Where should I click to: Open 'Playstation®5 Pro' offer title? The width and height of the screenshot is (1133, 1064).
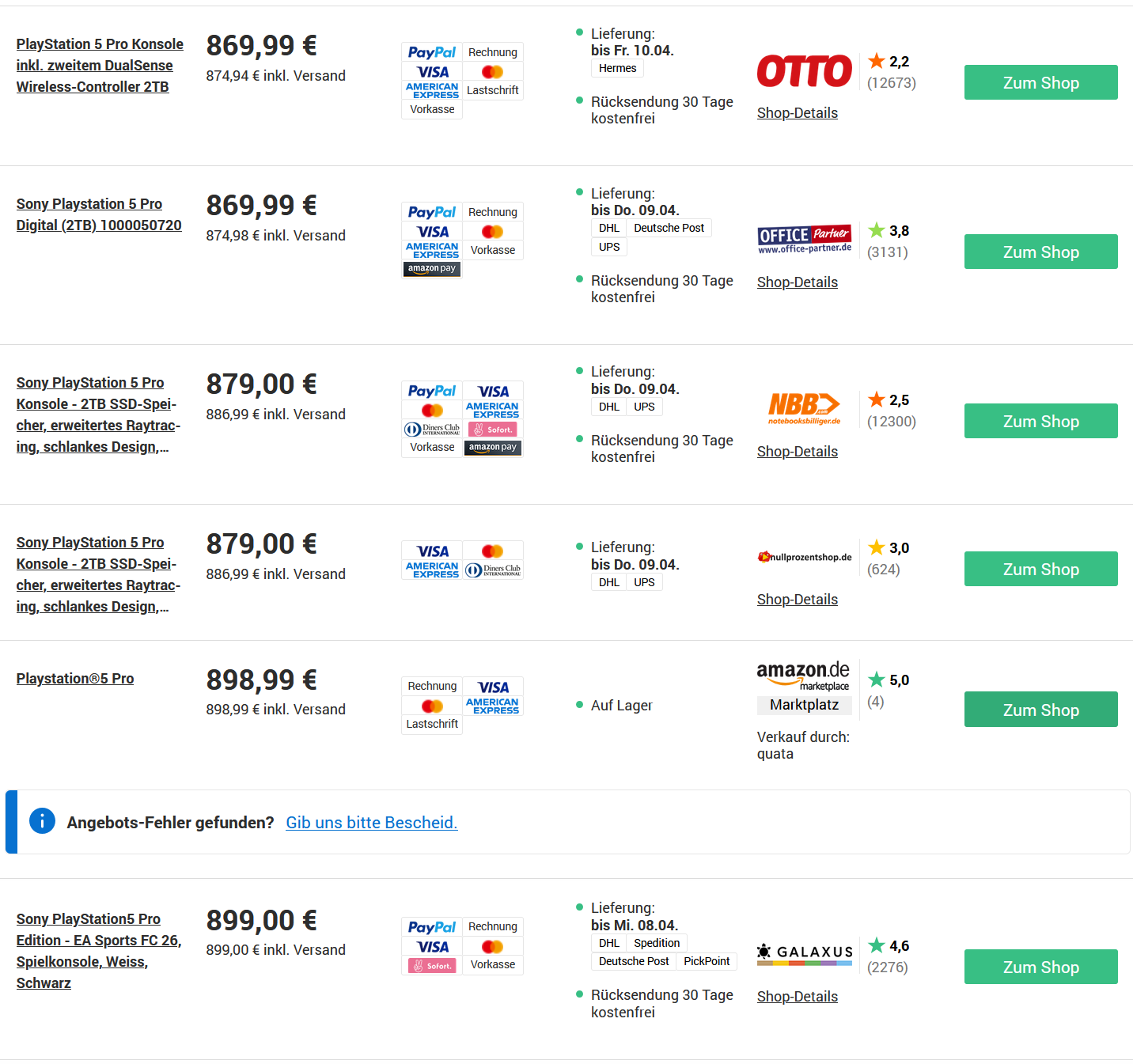(75, 679)
